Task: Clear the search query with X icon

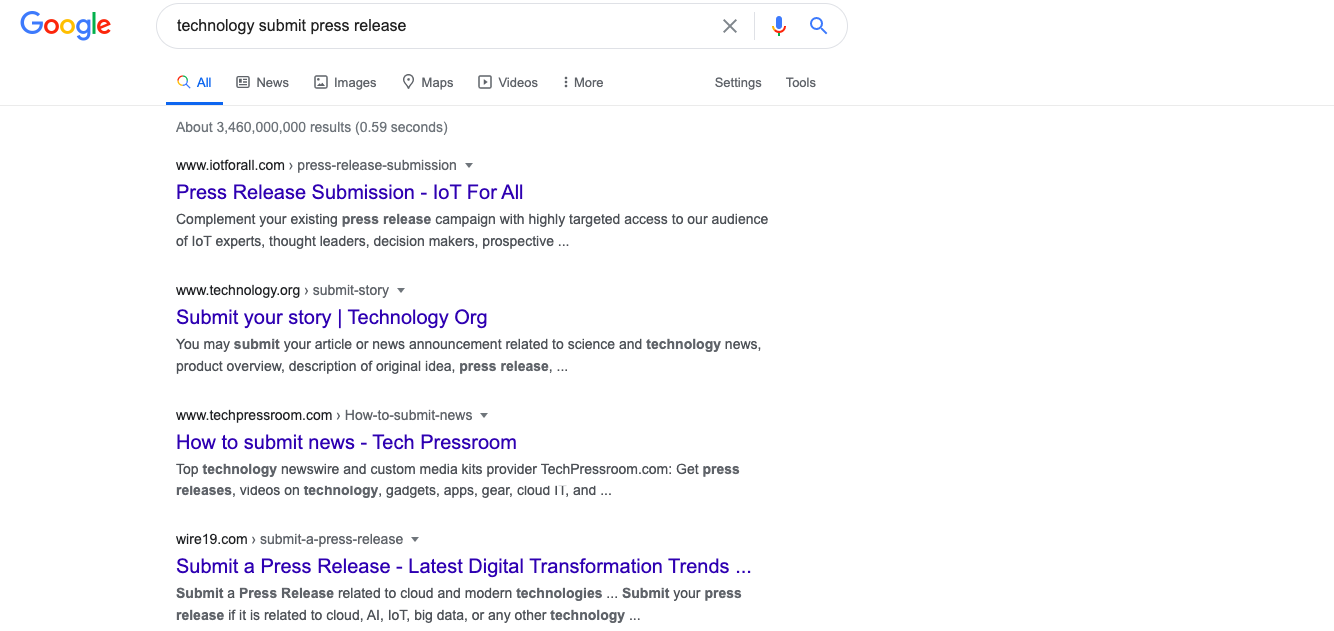Action: [x=730, y=26]
